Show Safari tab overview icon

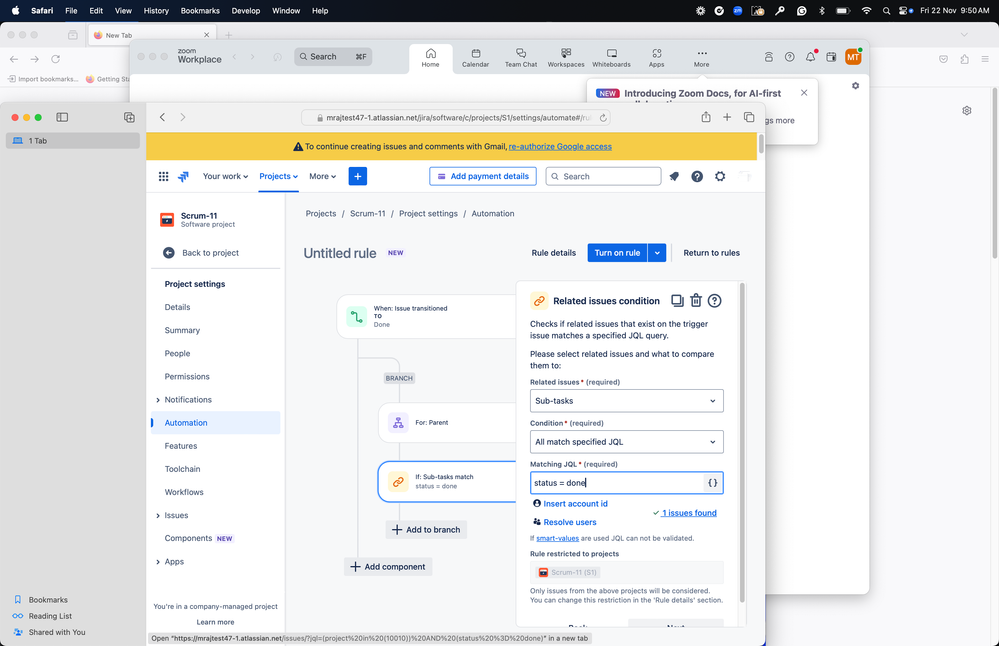[749, 117]
